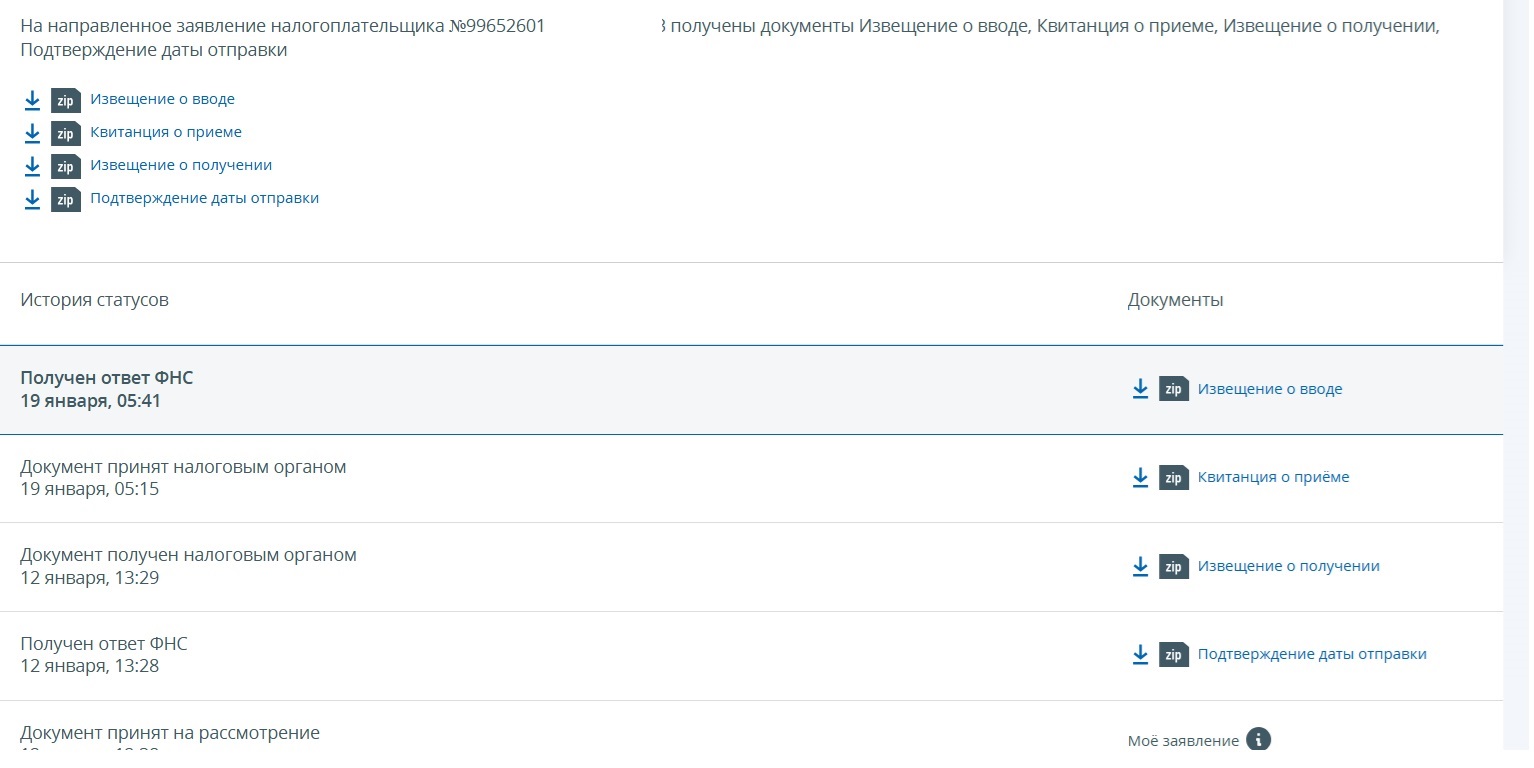Open Извещение о вводе link in Документы column
1534x768 pixels.
pyautogui.click(x=1270, y=389)
